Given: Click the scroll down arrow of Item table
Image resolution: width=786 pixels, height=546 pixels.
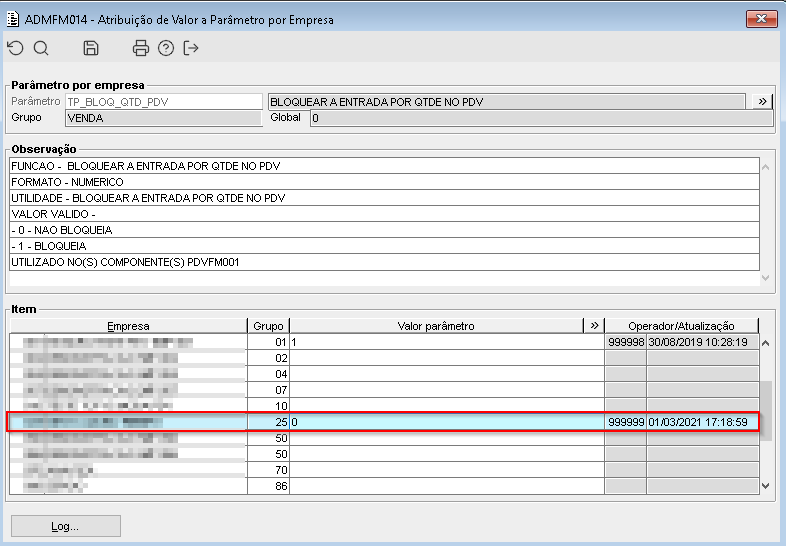Looking at the screenshot, I should click(765, 485).
